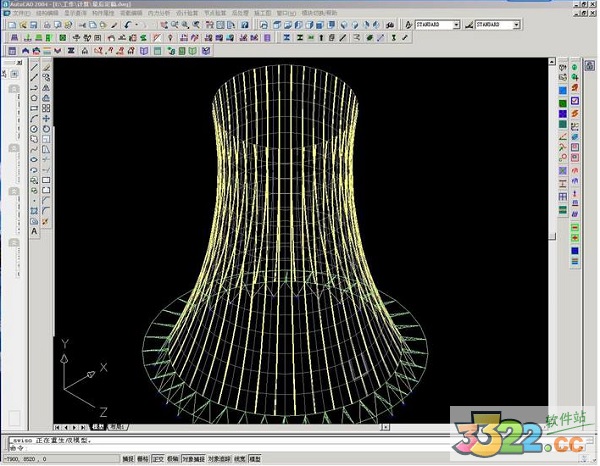
Task: Toggle 正交 (Ortho) mode in status bar
Action: pos(158,459)
